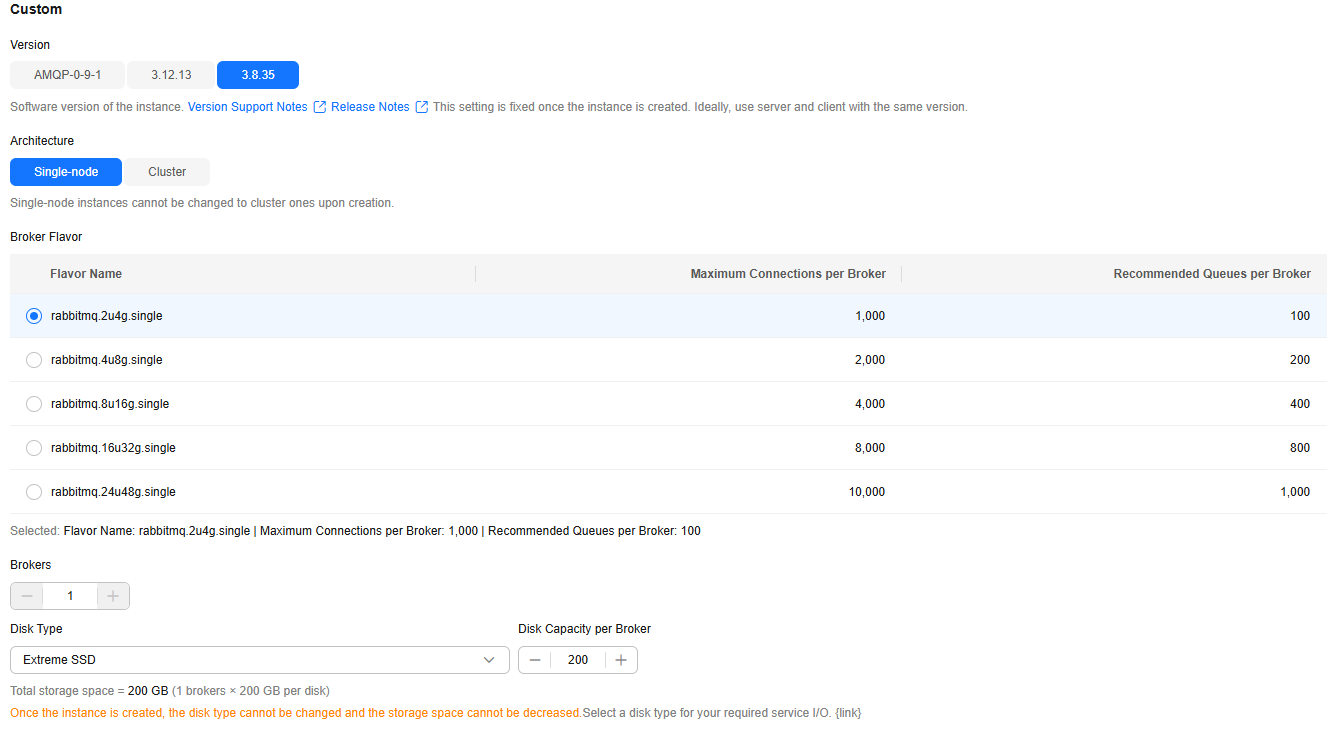This screenshot has width=1327, height=733.
Task: Select the rabbitmq.2u4g.single flavor radio button
Action: (34, 316)
